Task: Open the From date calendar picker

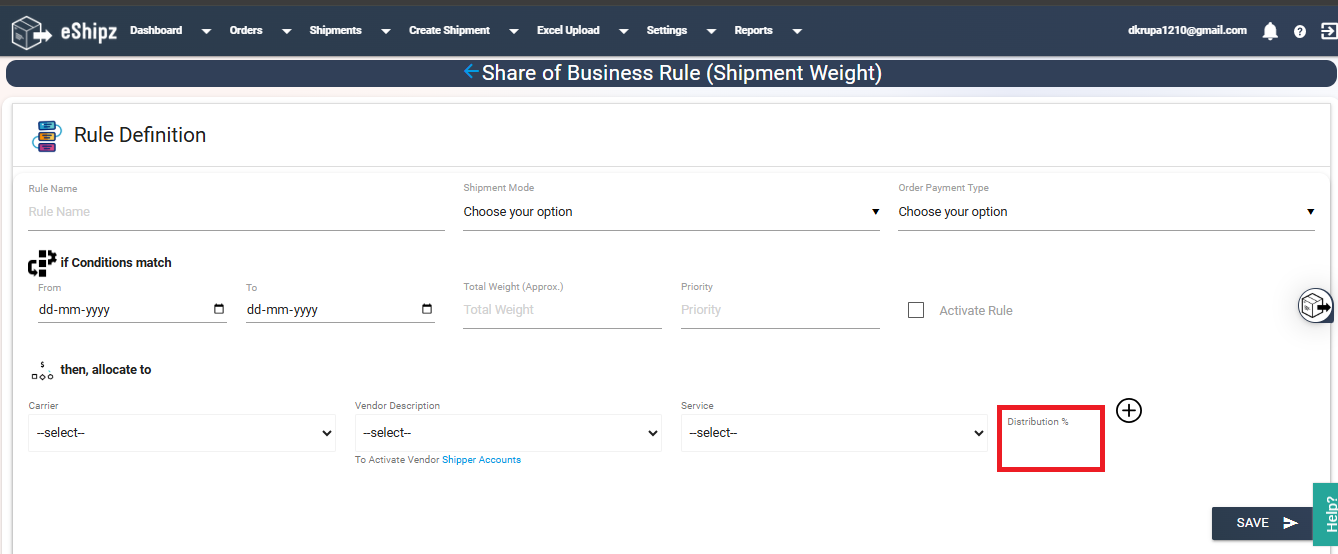Action: (x=219, y=310)
